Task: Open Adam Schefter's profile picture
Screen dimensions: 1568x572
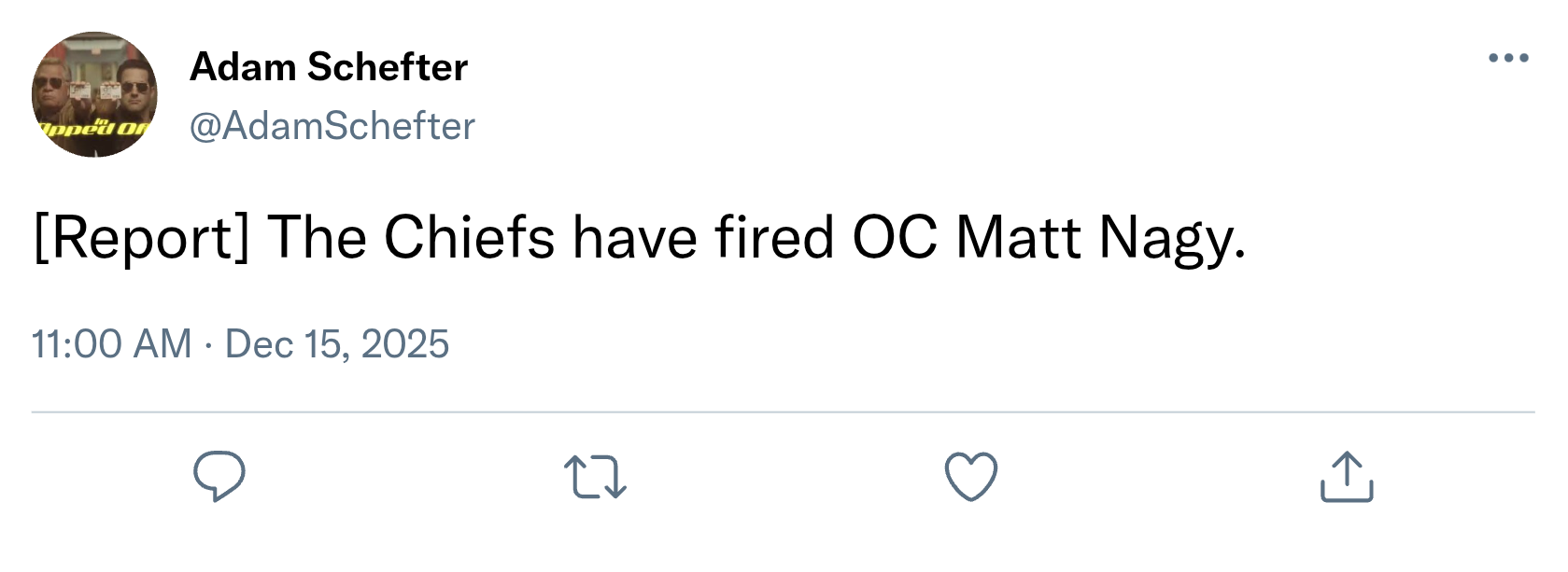Action: pyautogui.click(x=94, y=94)
